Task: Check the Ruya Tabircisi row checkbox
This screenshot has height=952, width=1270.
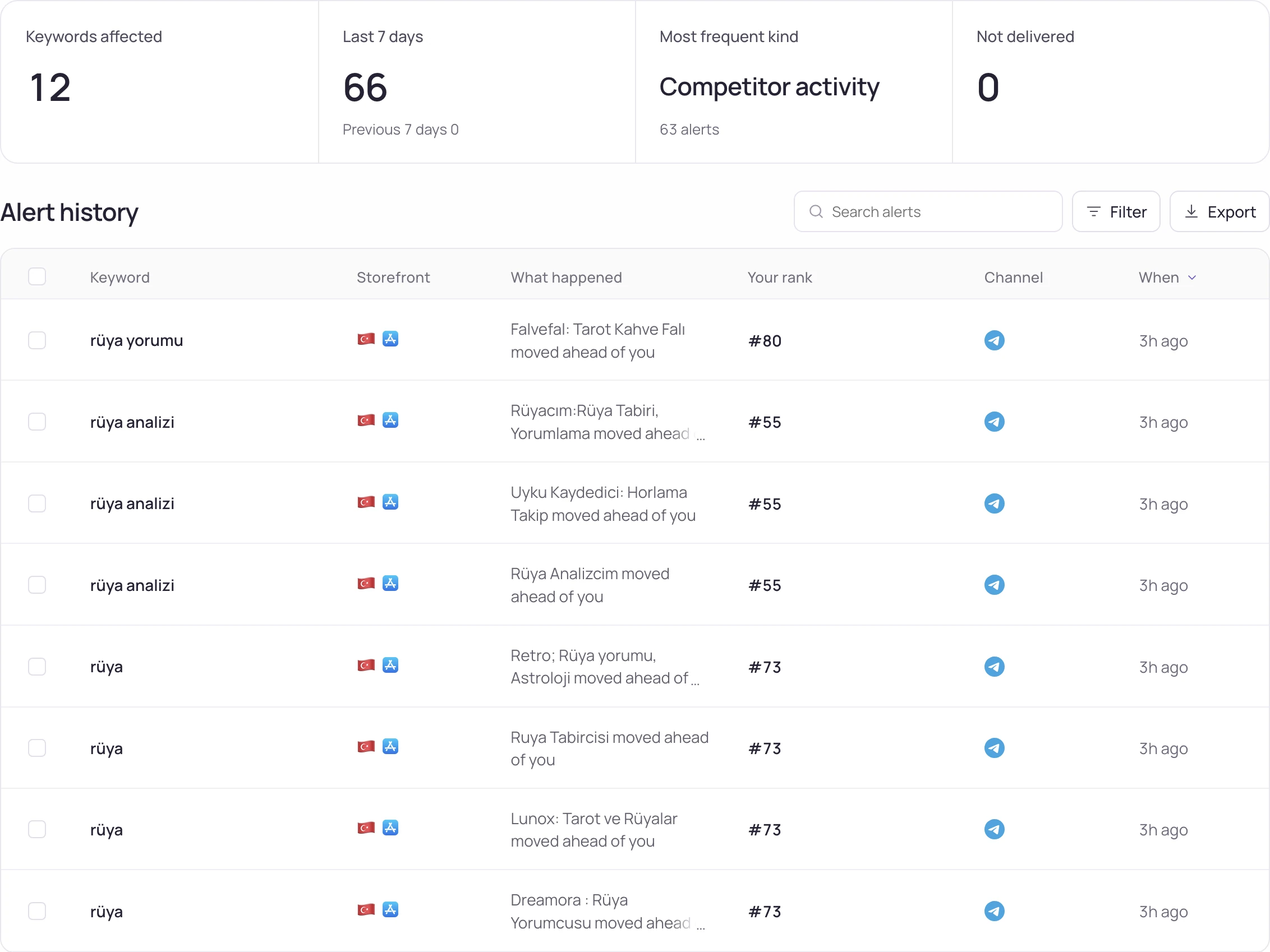Action: pos(37,748)
